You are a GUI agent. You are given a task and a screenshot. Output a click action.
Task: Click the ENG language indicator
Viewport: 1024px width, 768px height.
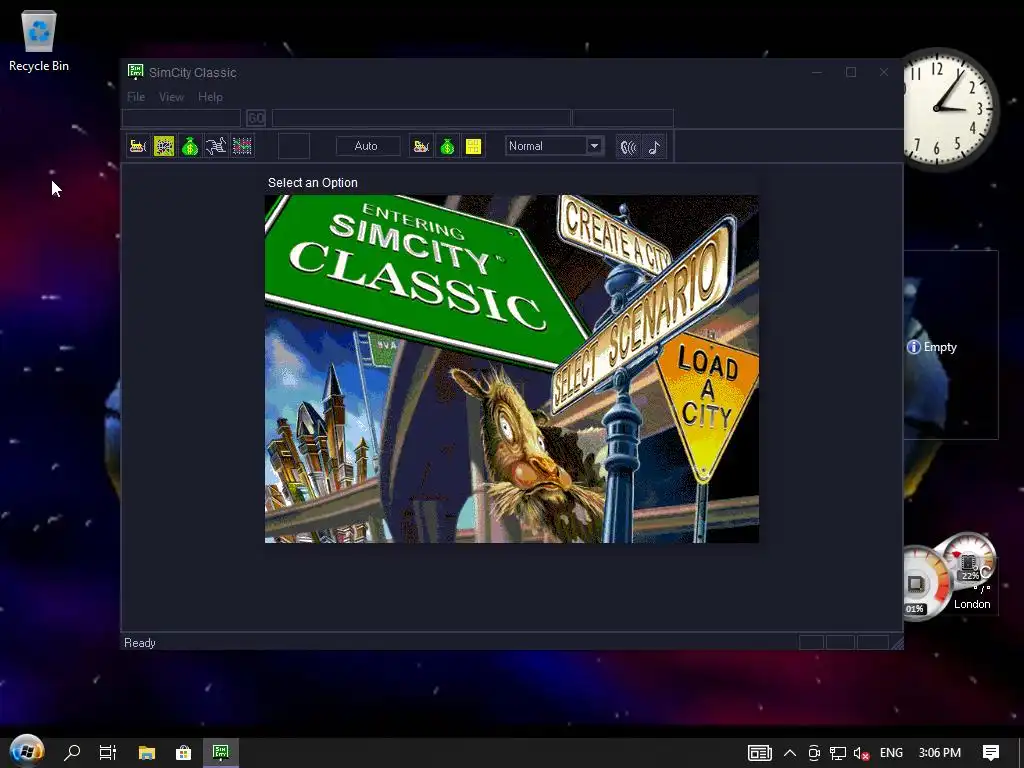click(891, 753)
